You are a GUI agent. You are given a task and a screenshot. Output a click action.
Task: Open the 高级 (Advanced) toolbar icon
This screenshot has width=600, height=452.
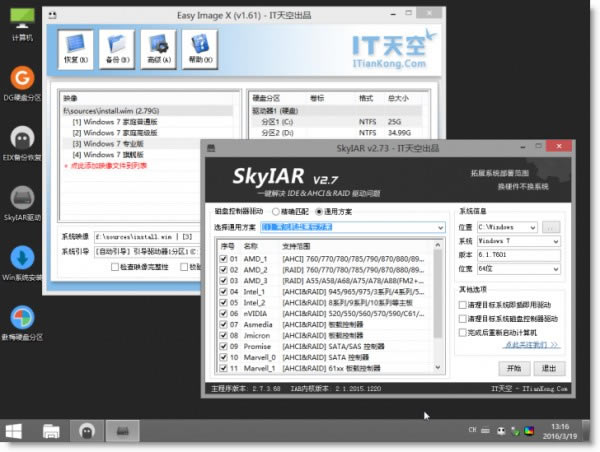point(158,49)
